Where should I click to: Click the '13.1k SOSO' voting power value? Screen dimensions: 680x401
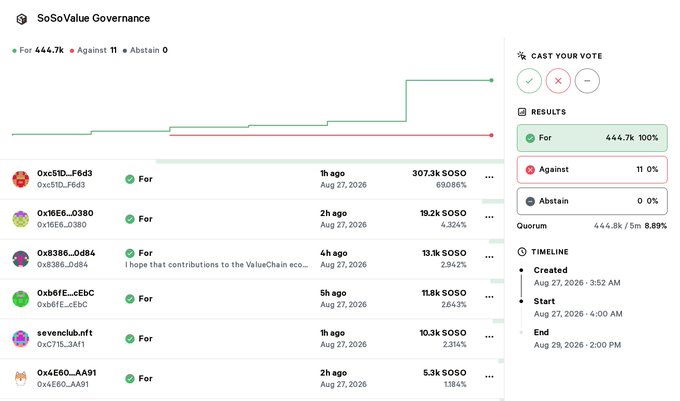click(x=444, y=253)
